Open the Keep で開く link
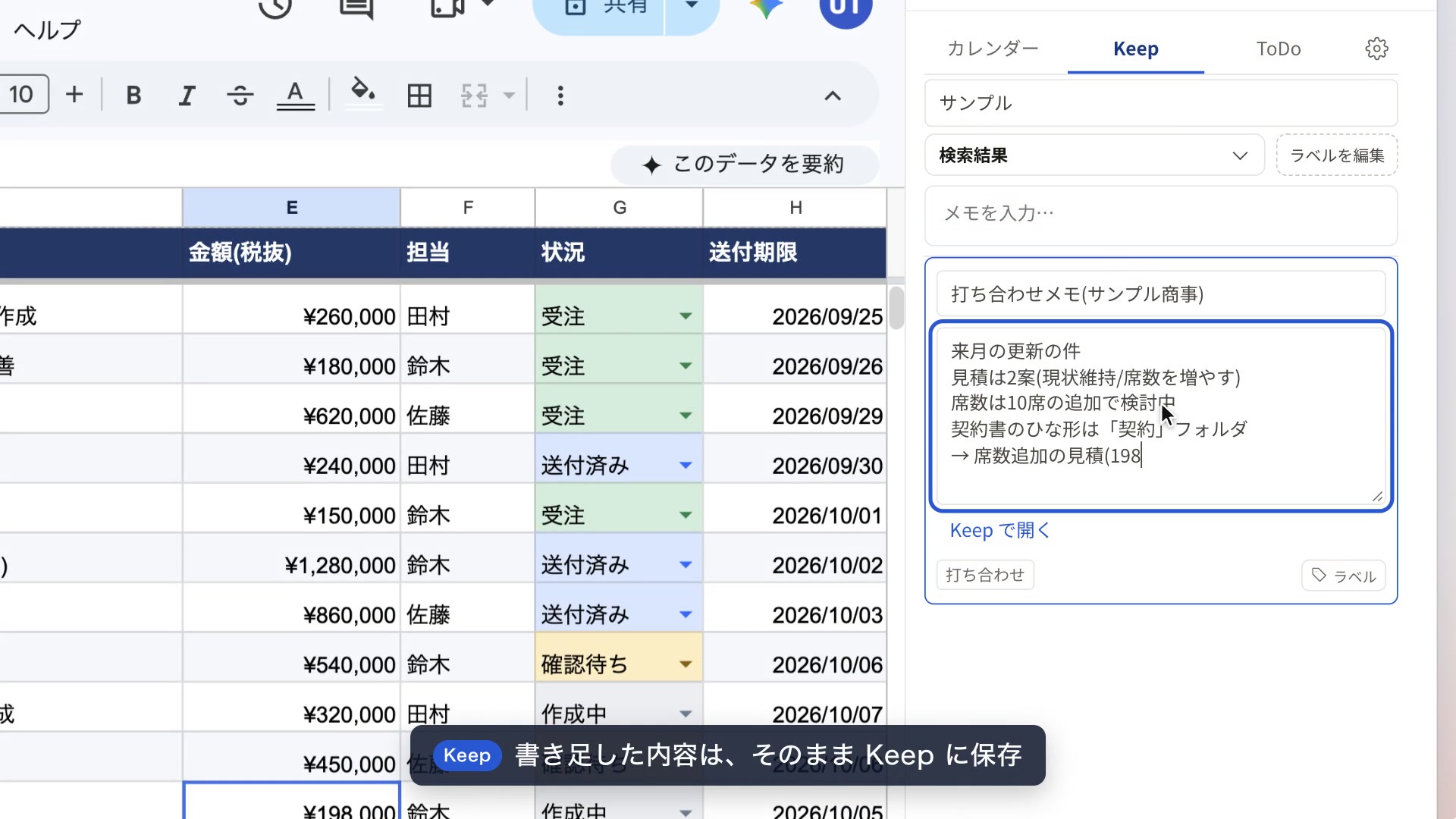Screen dimensions: 1456x819 (x=999, y=531)
